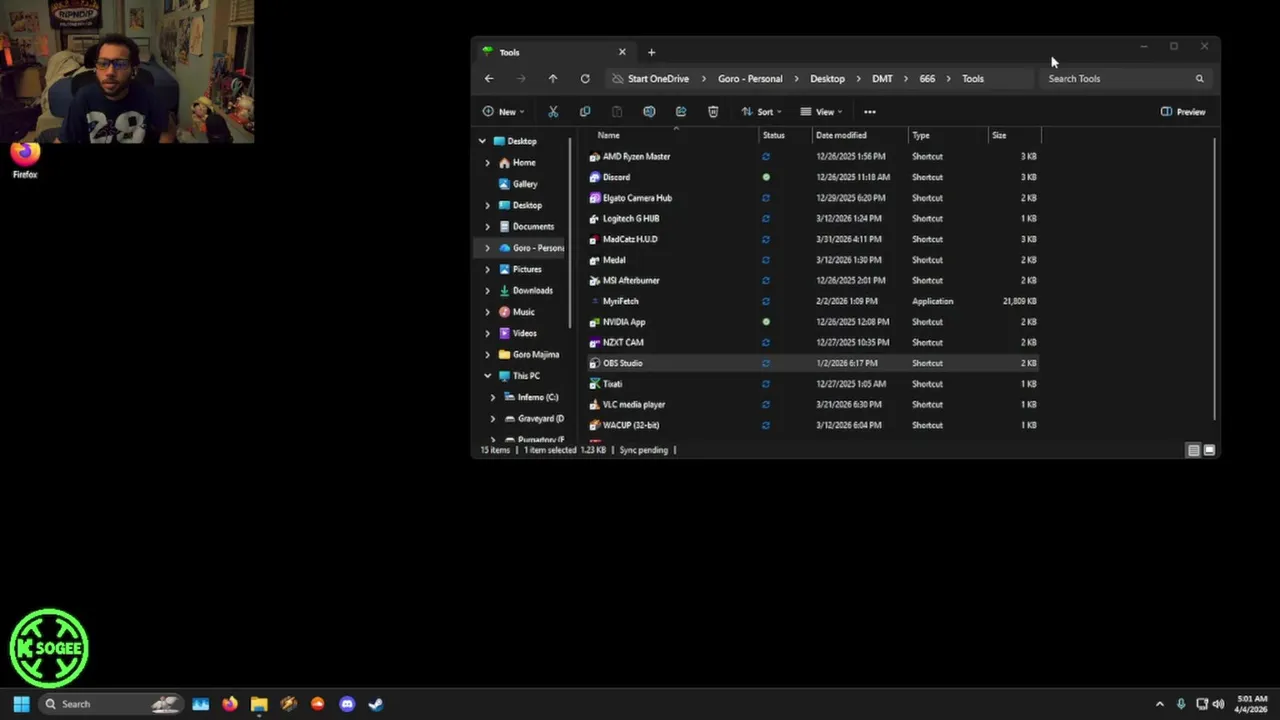This screenshot has width=1280, height=720.
Task: Show hidden system tray icons
Action: click(1160, 704)
